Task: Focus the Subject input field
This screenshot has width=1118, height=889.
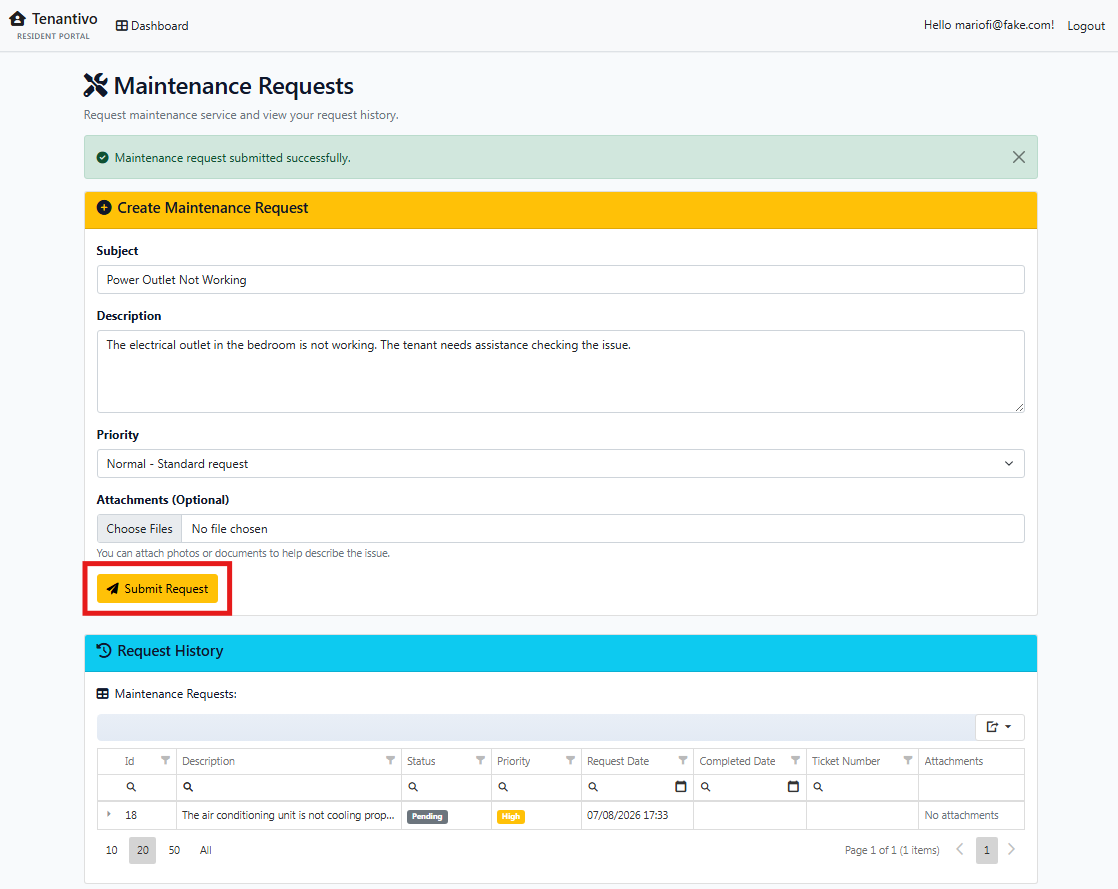Action: point(560,279)
